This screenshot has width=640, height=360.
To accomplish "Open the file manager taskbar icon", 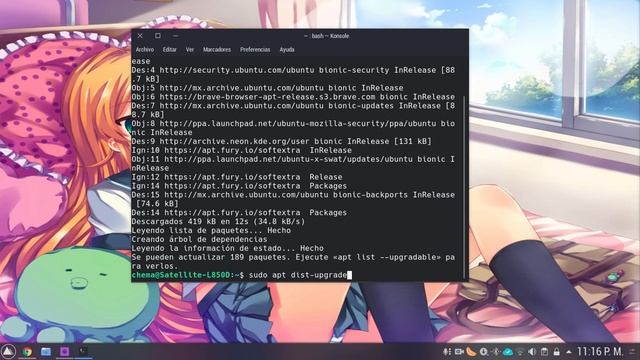I will tap(46, 351).
